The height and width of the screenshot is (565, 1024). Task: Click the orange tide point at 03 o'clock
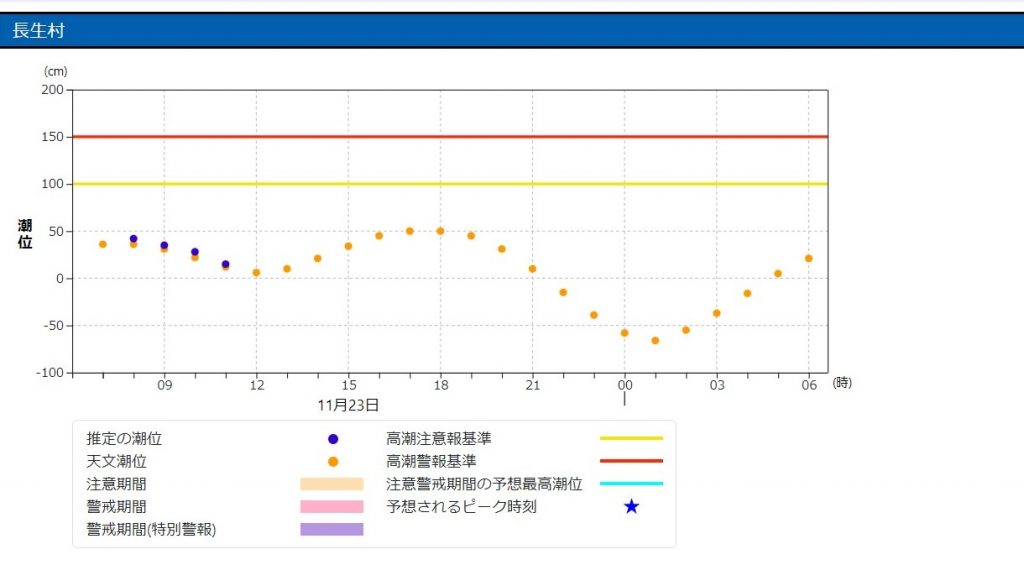[716, 314]
